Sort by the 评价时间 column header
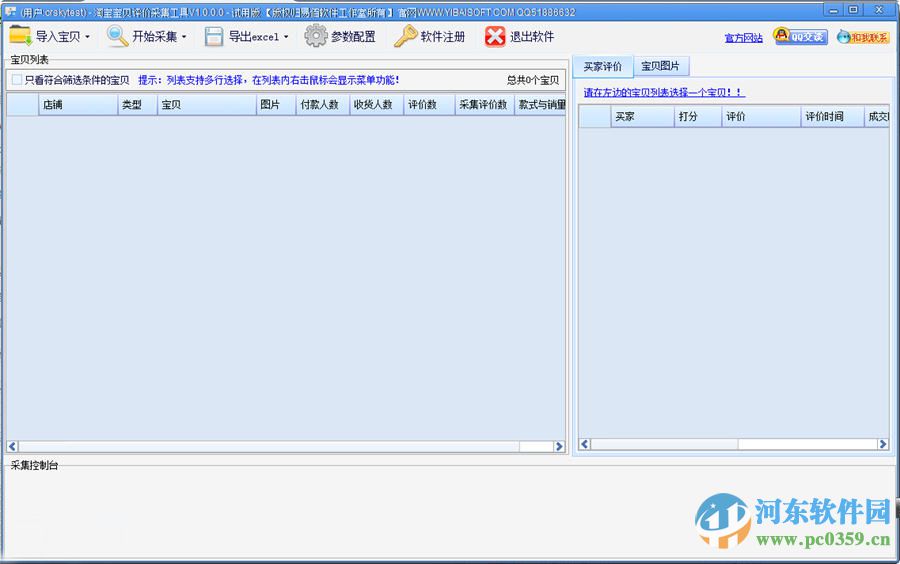Viewport: 900px width, 564px height. pos(832,116)
